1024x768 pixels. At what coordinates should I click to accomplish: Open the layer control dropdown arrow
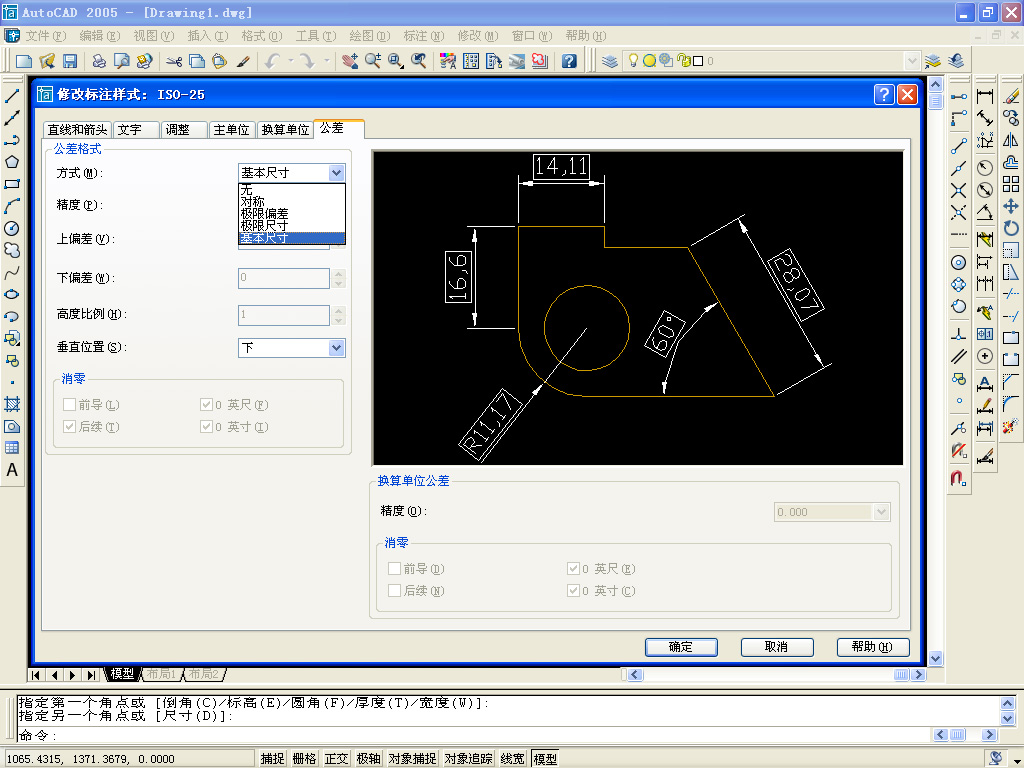pyautogui.click(x=912, y=61)
